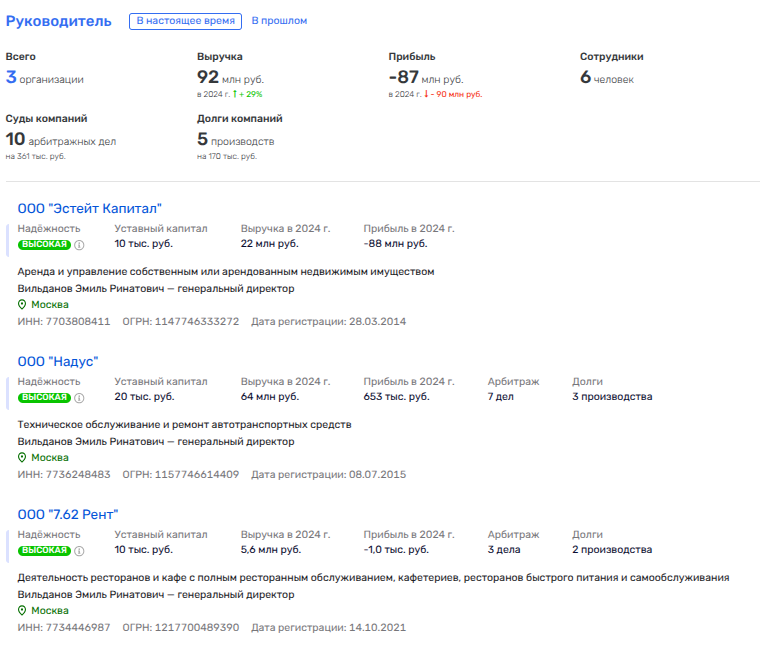Click «5 производств» in company debts summary
763x649 pixels.
click(x=235, y=140)
